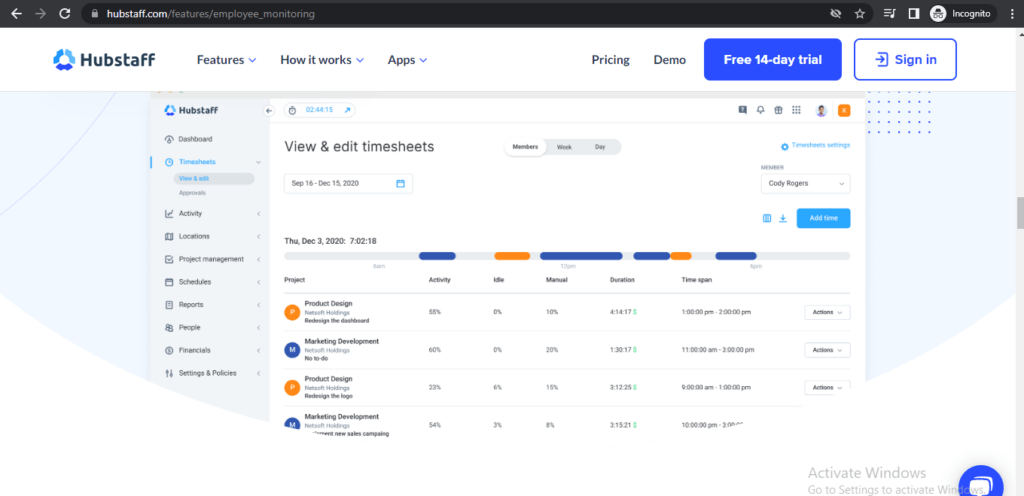Click the orange K organization badge
Viewport: 1024px width, 496px height.
(844, 110)
